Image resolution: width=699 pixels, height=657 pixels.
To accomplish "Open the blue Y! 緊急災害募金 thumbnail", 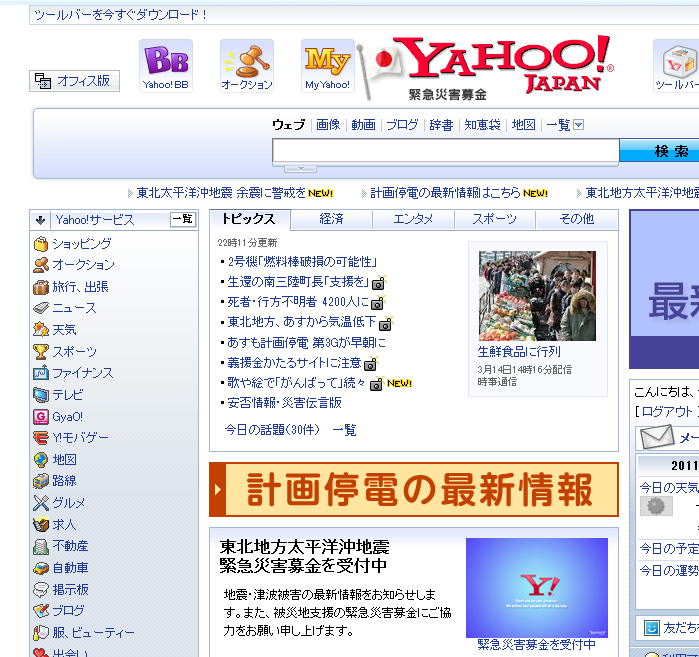I will pos(537,588).
